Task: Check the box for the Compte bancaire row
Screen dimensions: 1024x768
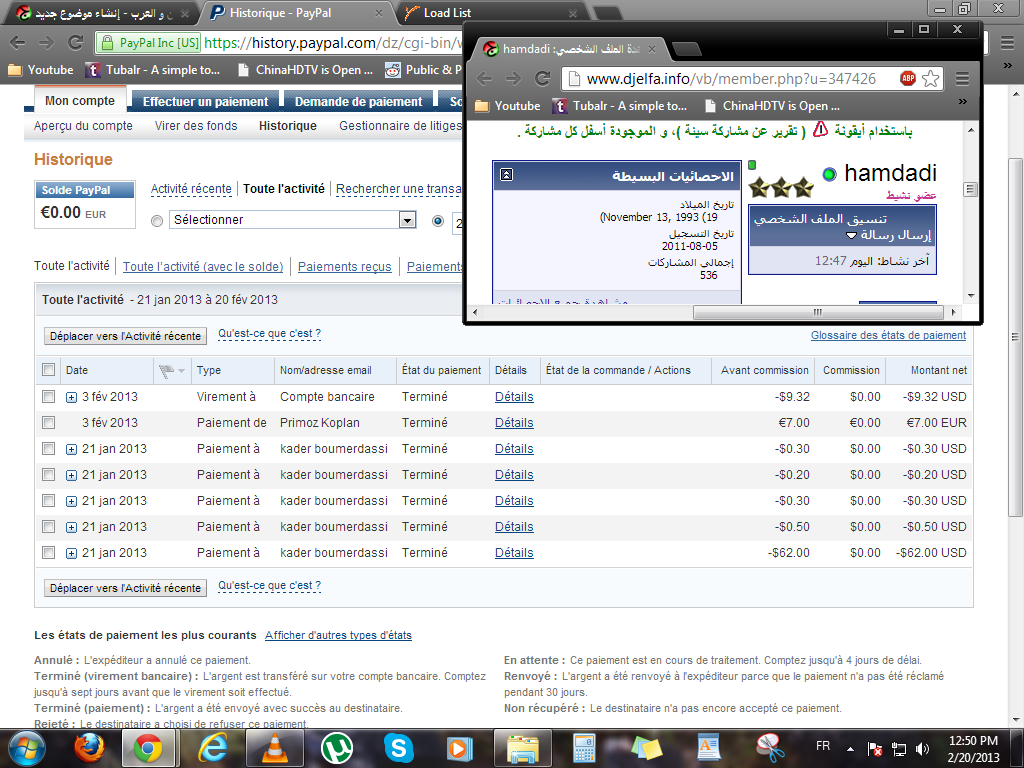Action: click(48, 396)
